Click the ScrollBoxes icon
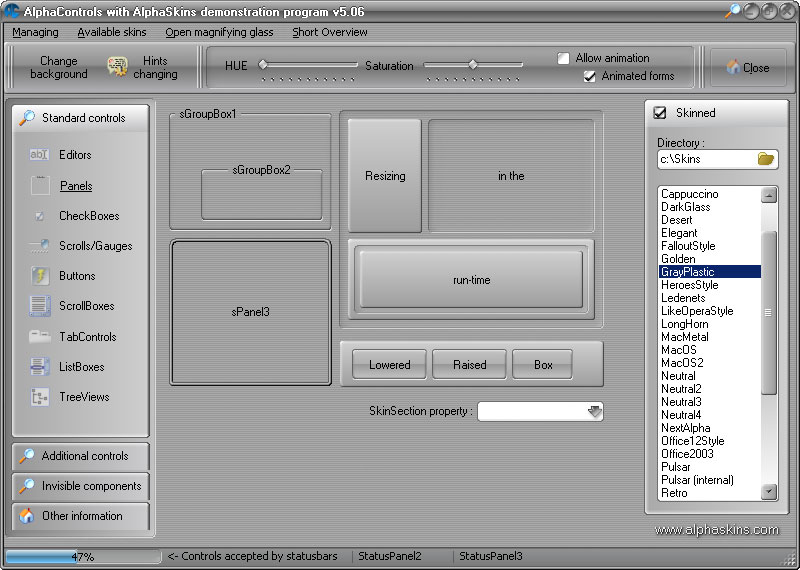The height and width of the screenshot is (570, 800). point(40,306)
